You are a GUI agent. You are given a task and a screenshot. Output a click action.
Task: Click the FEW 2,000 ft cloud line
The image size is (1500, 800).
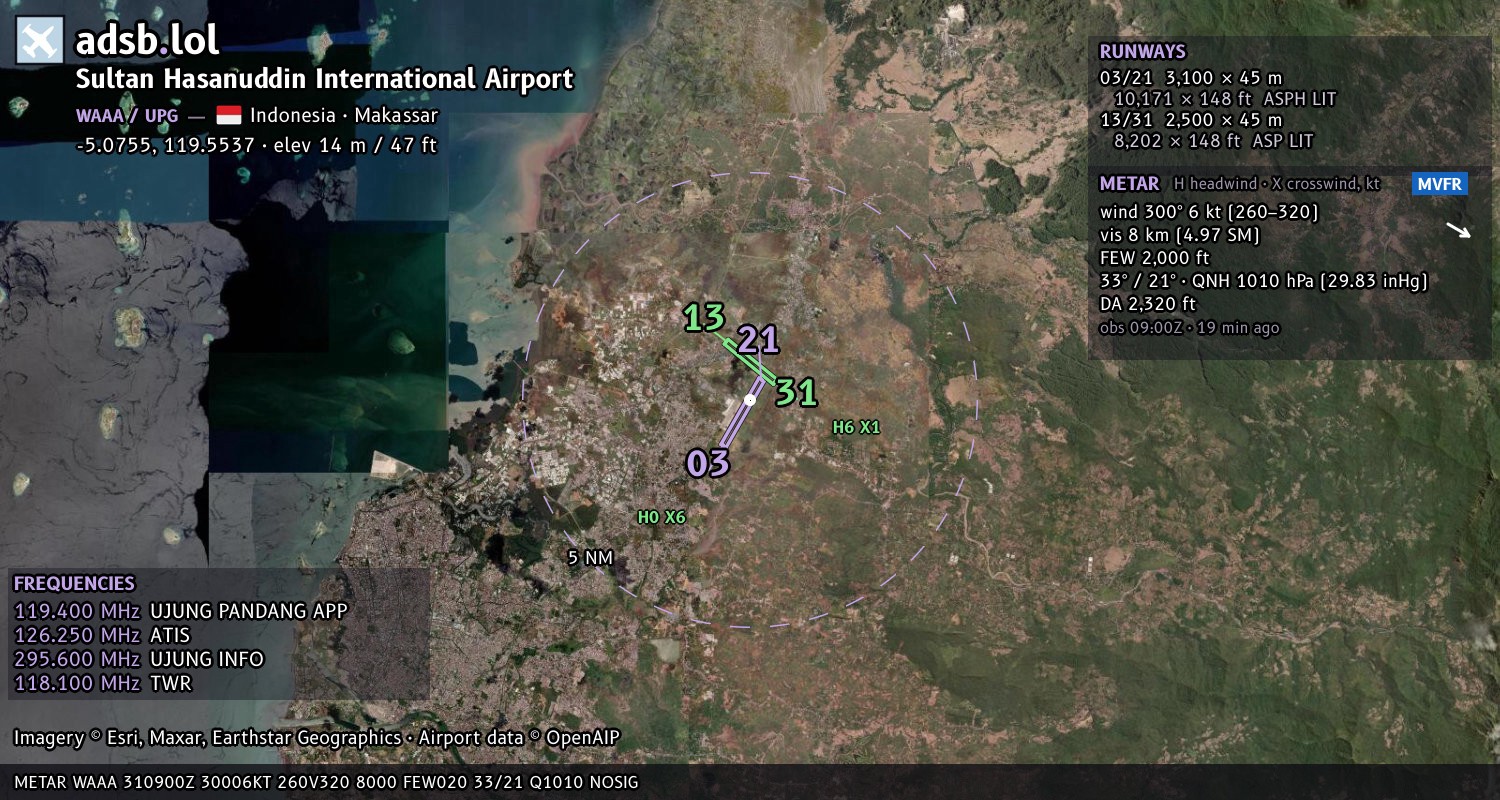click(1155, 258)
